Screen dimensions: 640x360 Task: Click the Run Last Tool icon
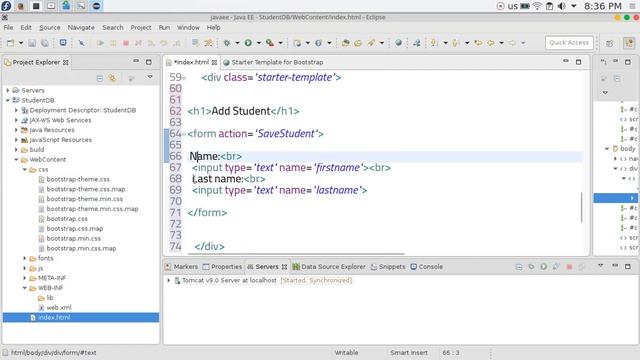(270, 43)
